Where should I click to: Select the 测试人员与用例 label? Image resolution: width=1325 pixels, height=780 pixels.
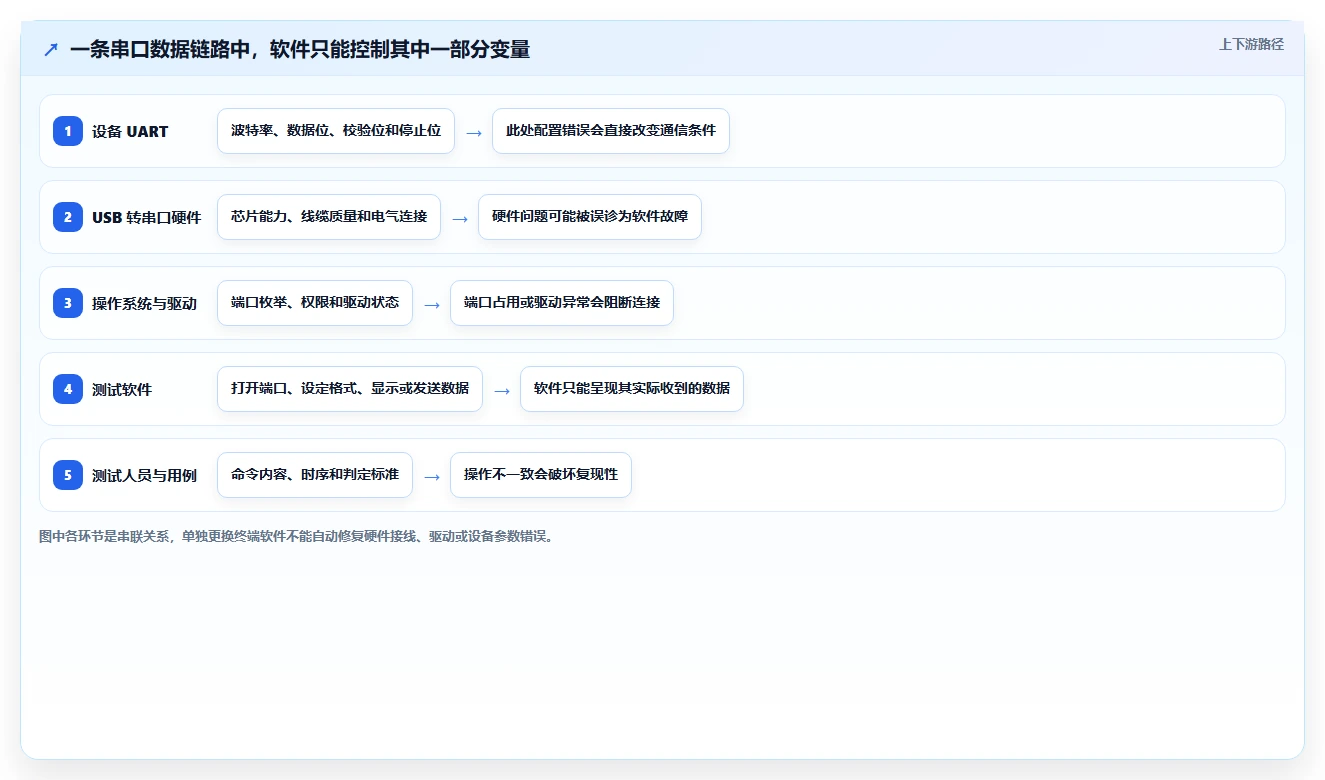[x=144, y=475]
